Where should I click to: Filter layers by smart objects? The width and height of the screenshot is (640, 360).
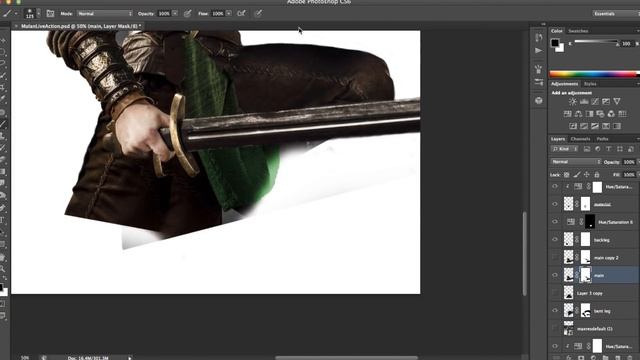(631, 149)
